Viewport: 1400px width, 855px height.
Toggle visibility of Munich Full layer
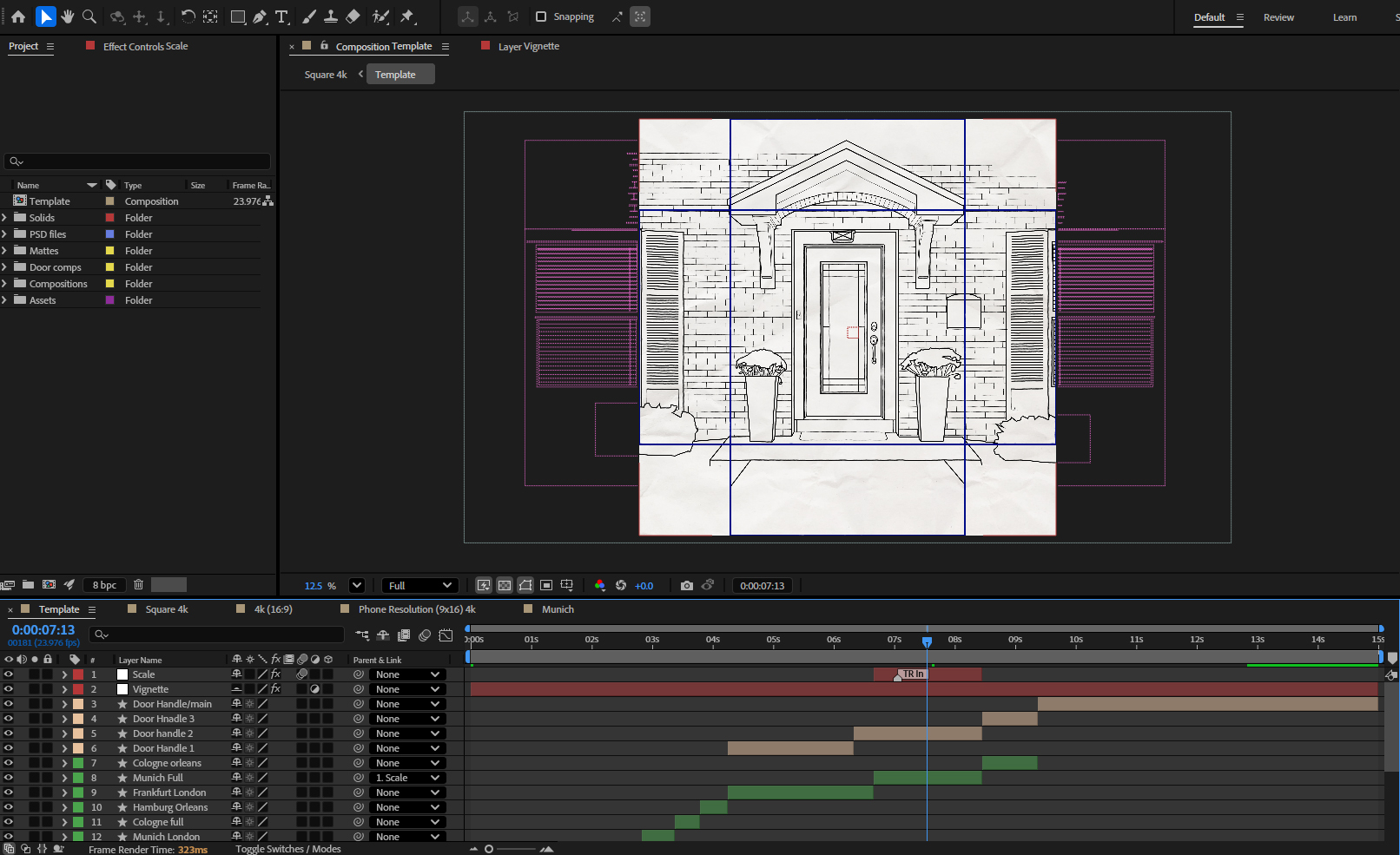(9, 778)
